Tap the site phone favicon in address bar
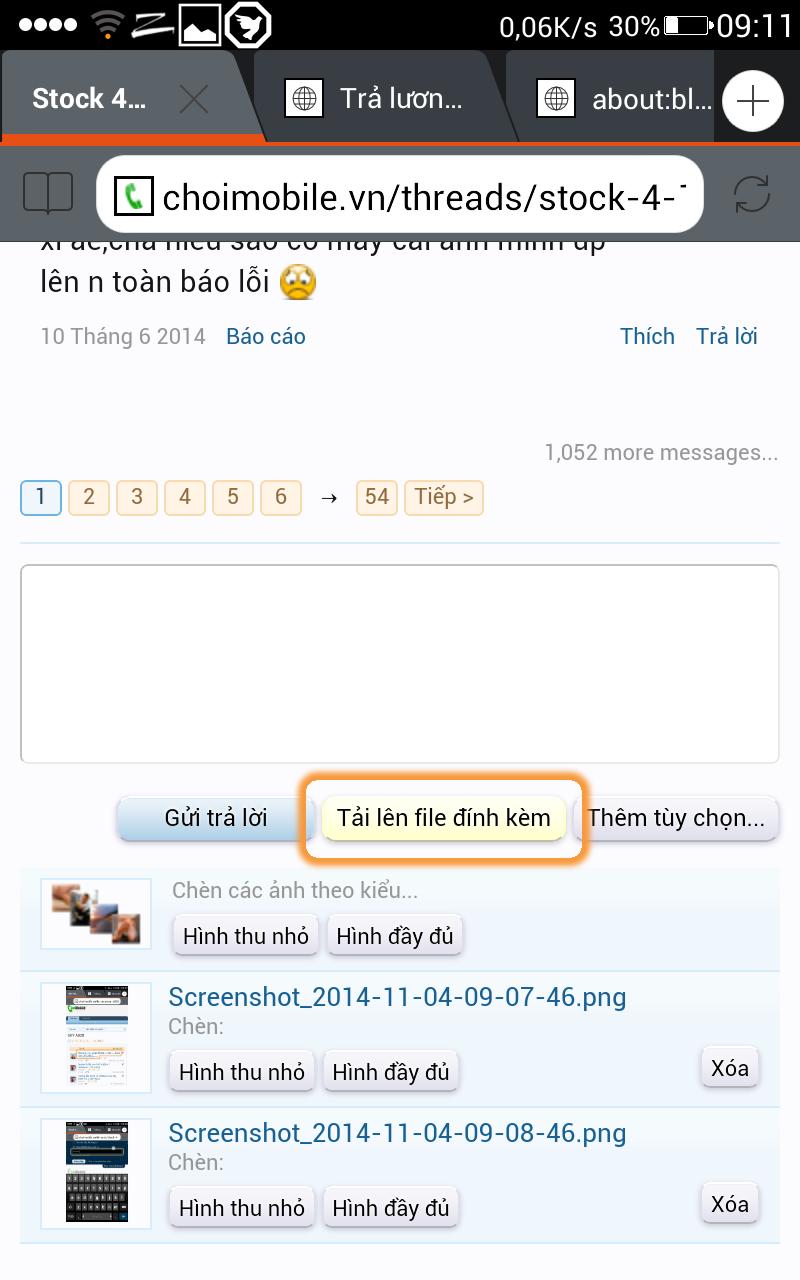 [133, 196]
